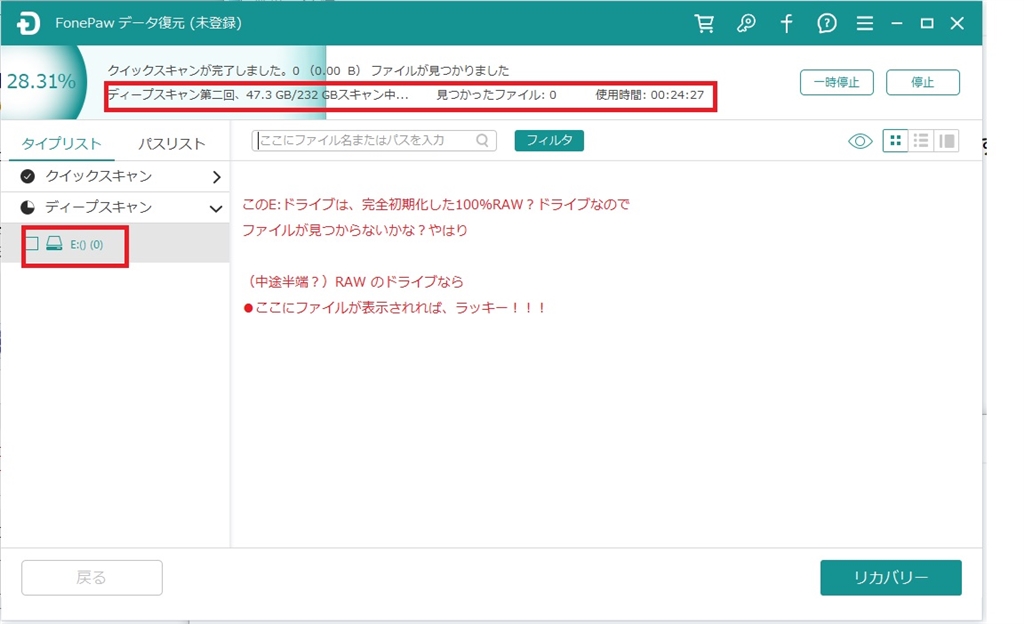Image resolution: width=1024 pixels, height=624 pixels.
Task: Click the FonePaw logo icon
Action: pyautogui.click(x=28, y=24)
